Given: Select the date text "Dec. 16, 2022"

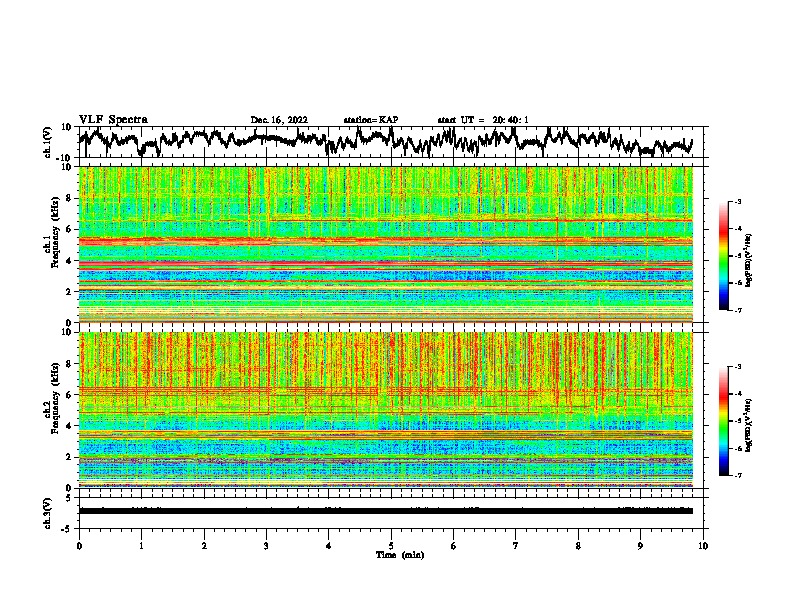Looking at the screenshot, I should pyautogui.click(x=279, y=120).
